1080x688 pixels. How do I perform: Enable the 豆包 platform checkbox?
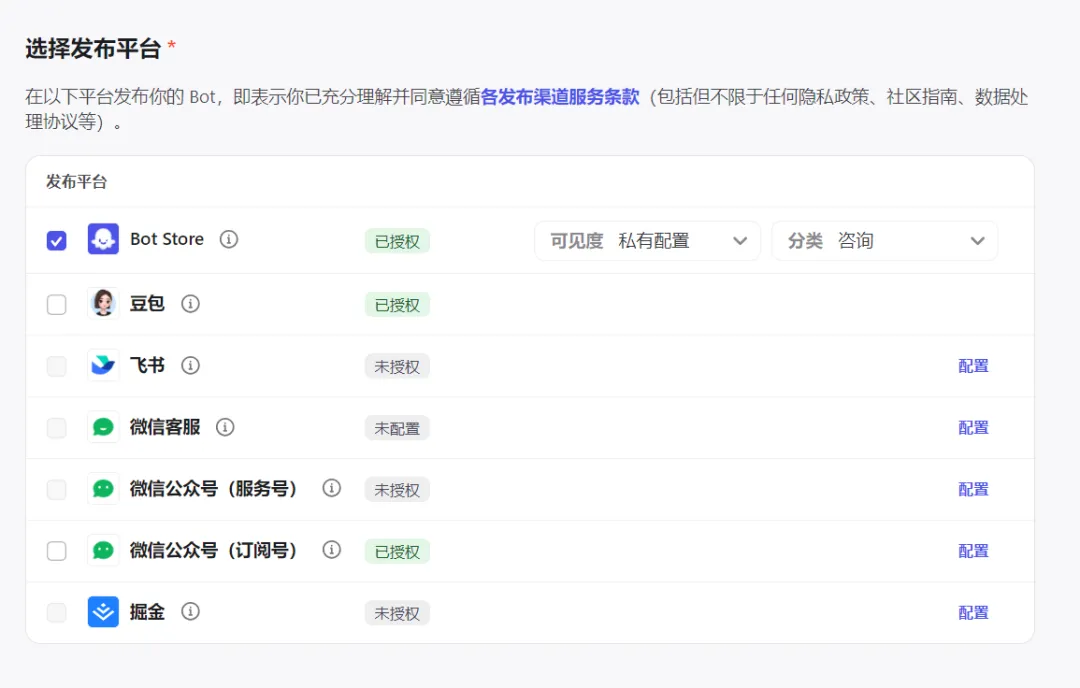57,305
